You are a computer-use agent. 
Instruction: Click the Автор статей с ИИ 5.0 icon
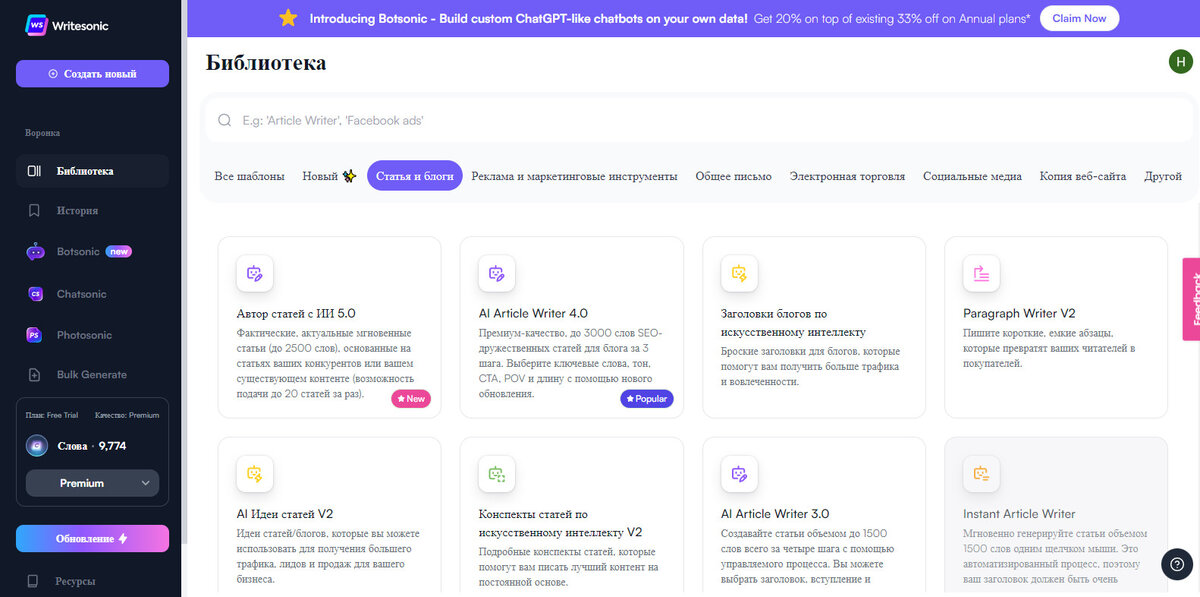255,273
